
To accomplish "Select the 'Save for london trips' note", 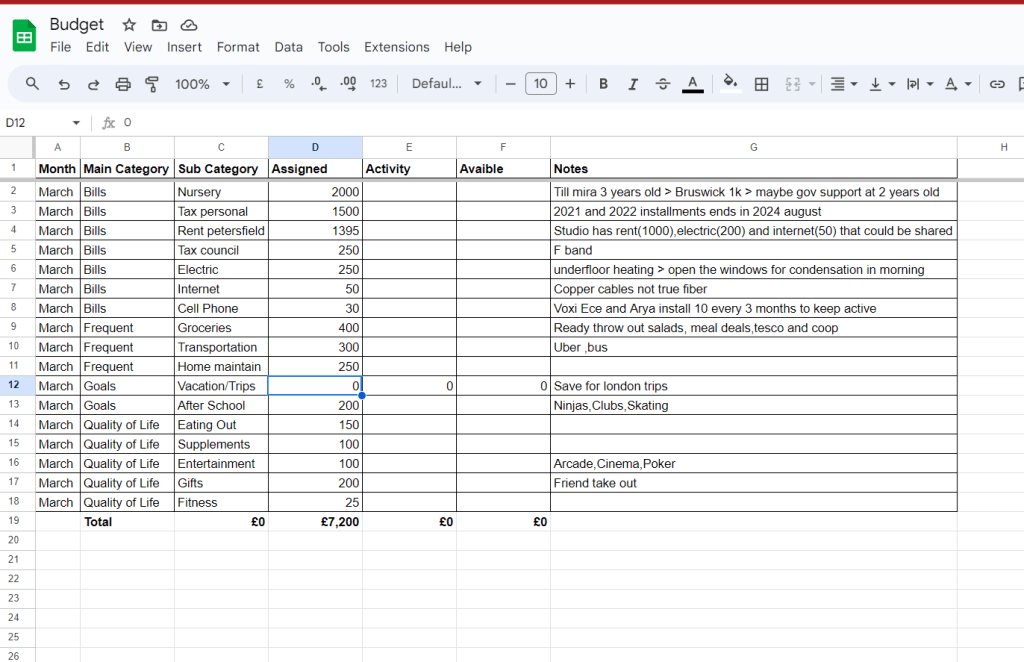I will click(754, 386).
